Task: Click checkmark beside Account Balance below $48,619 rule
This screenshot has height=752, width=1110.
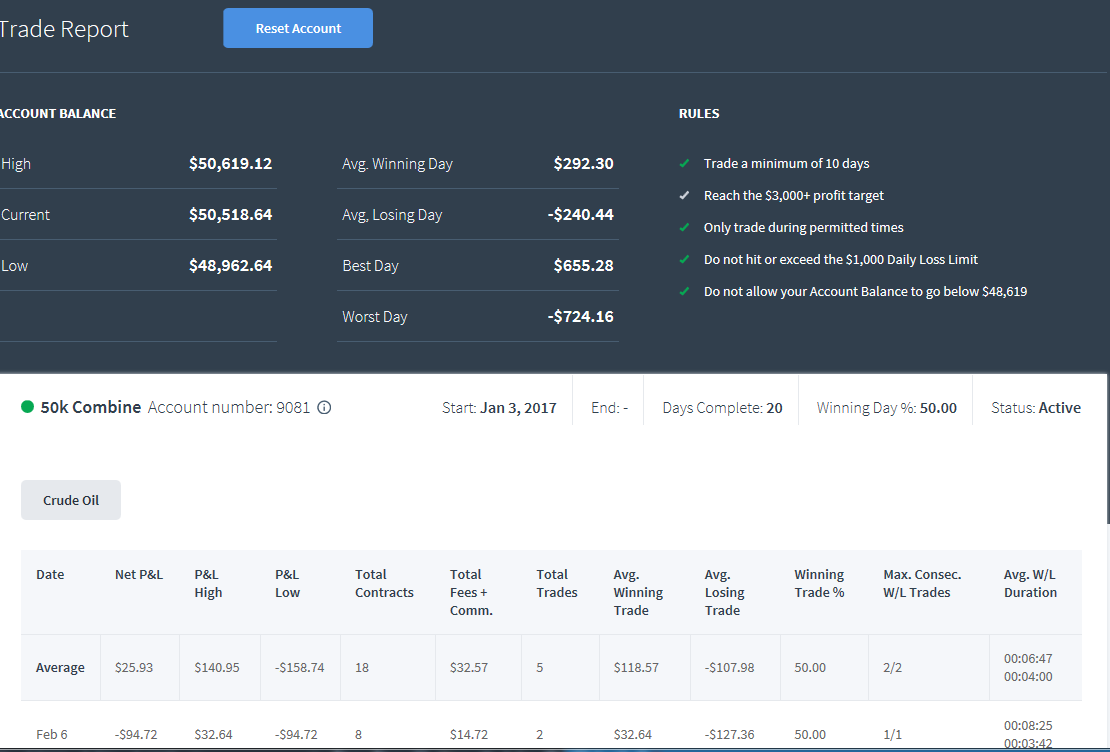Action: pyautogui.click(x=684, y=291)
